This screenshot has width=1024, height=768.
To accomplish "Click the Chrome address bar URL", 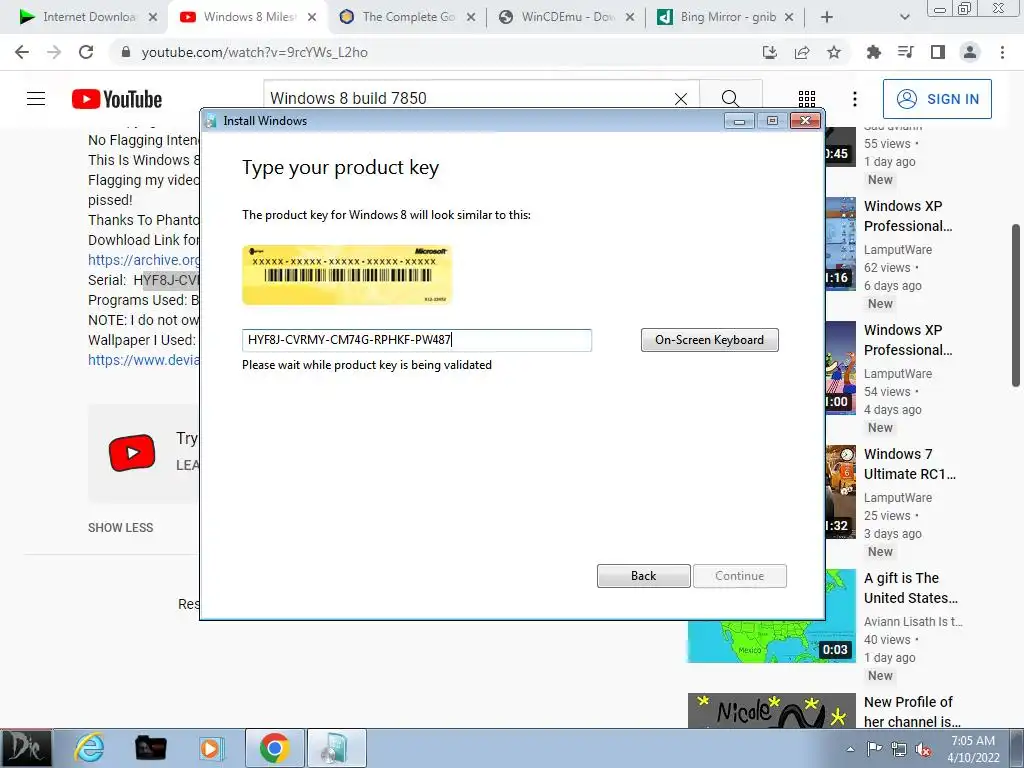I will click(255, 52).
